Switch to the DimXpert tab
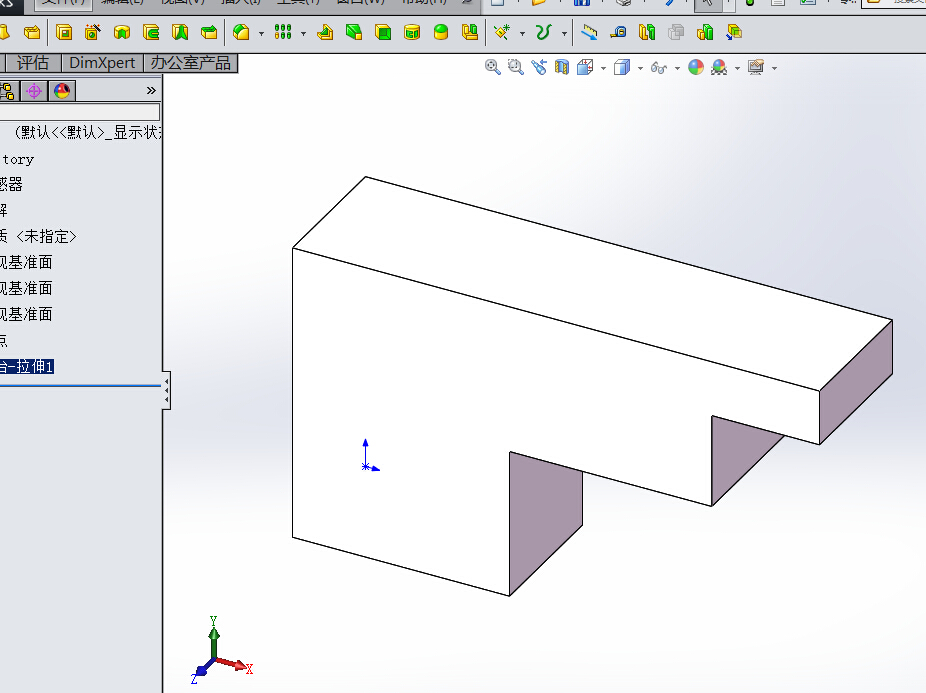The width and height of the screenshot is (926, 693). pyautogui.click(x=102, y=63)
